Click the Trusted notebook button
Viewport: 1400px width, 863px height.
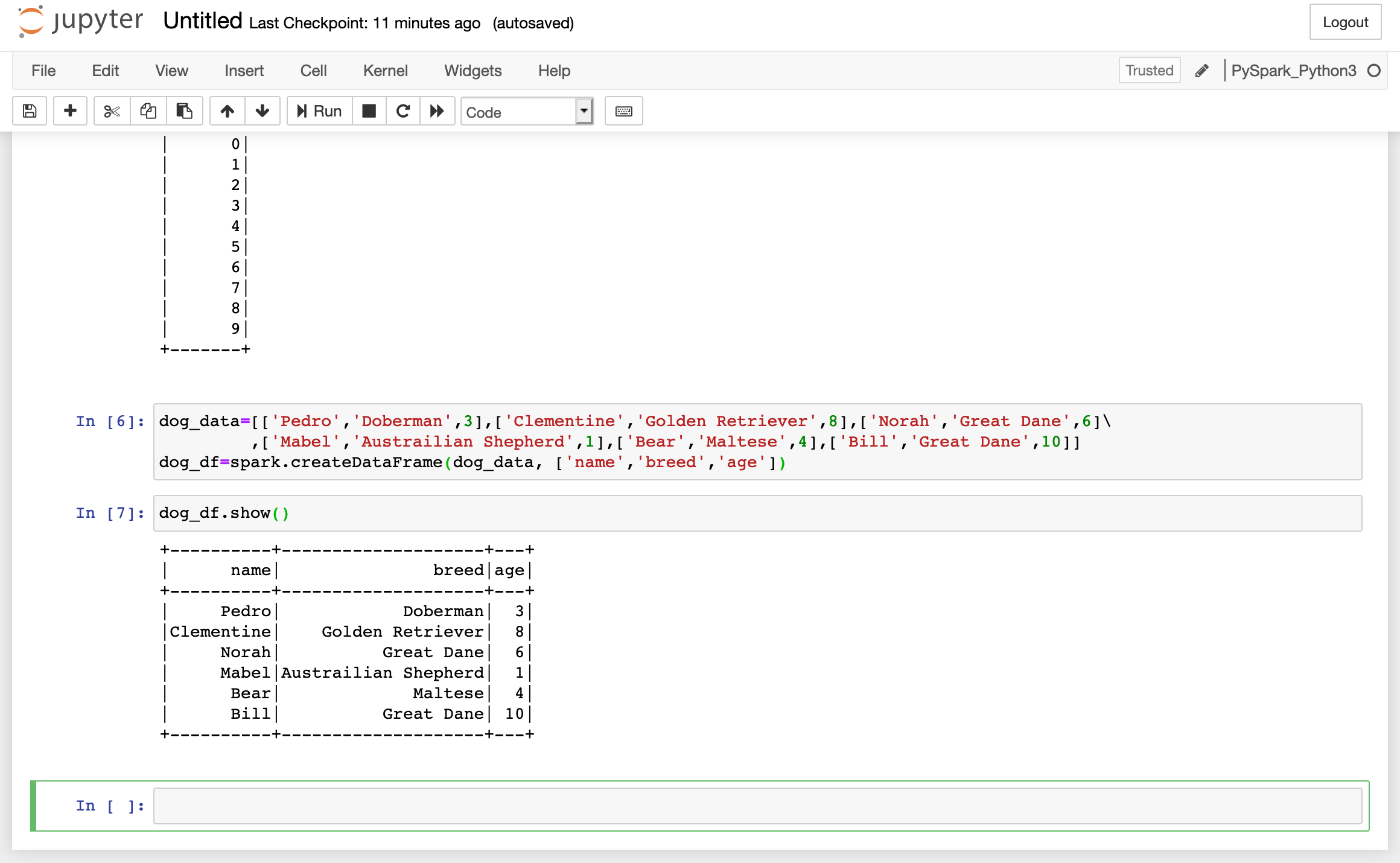(1150, 71)
